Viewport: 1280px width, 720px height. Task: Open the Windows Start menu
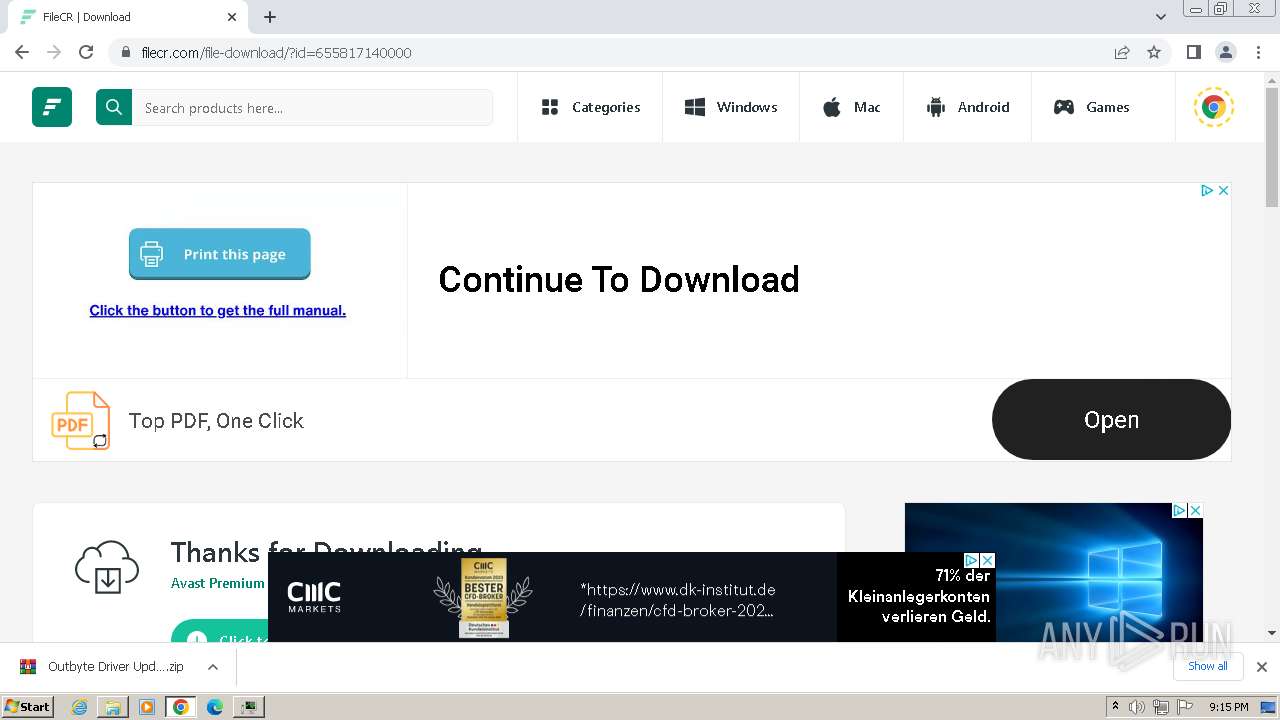click(x=28, y=706)
